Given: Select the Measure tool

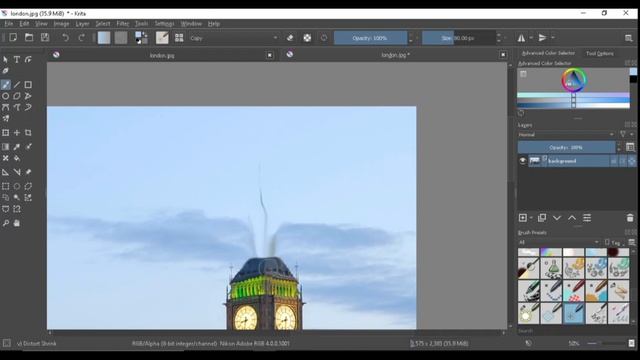Looking at the screenshot, I should click(x=17, y=172).
